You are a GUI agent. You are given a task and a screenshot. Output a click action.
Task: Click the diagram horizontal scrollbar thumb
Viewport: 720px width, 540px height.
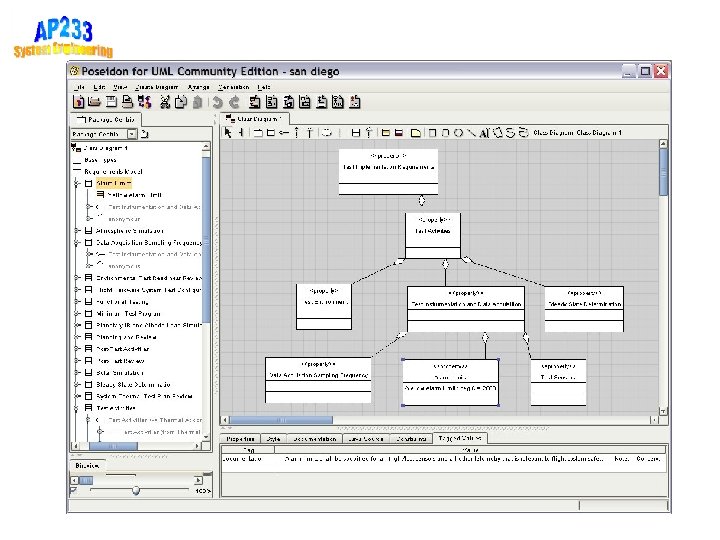pos(281,420)
